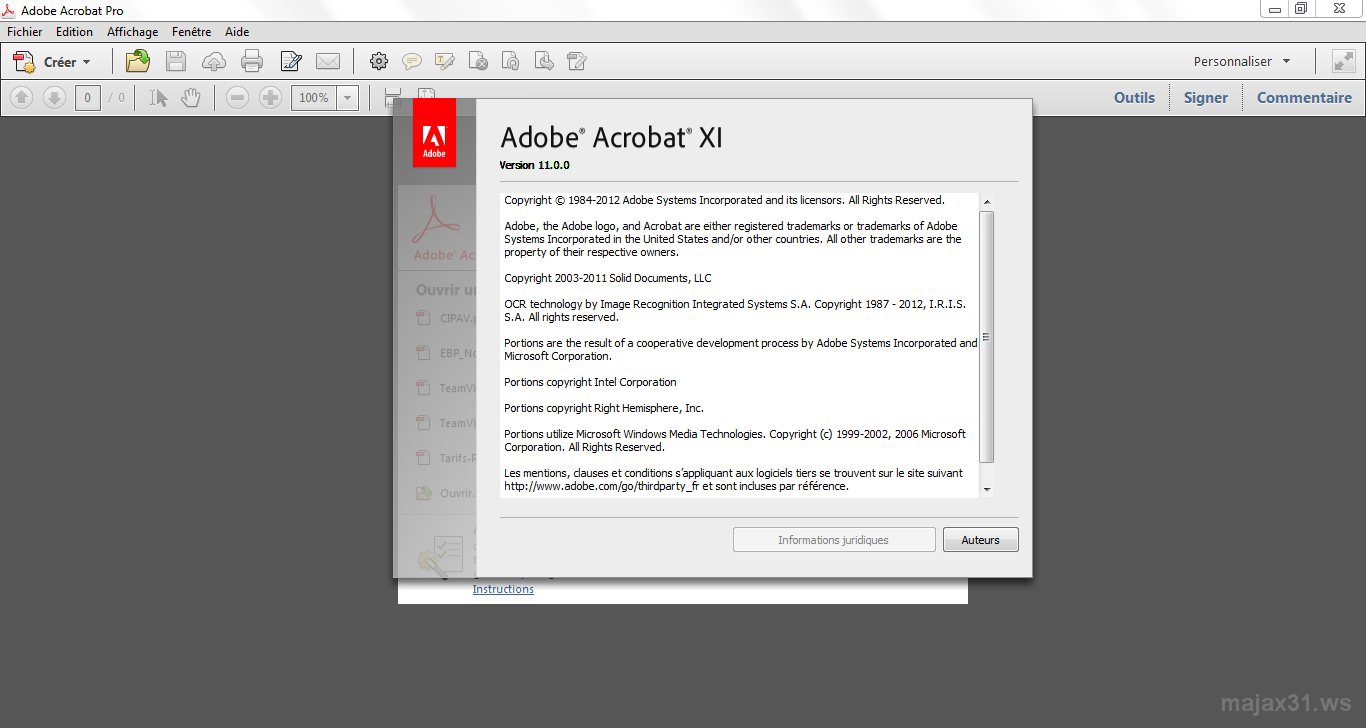This screenshot has width=1366, height=728.
Task: Expand the zoom percentage dropdown
Action: (x=346, y=97)
